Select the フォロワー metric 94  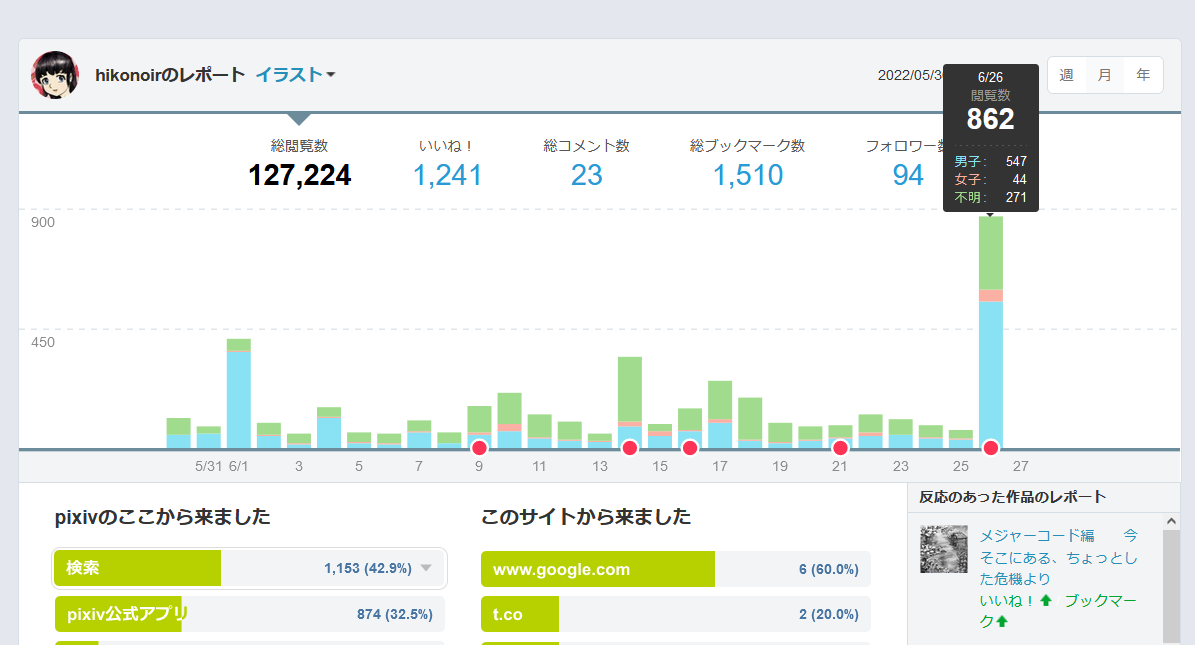pyautogui.click(x=907, y=164)
